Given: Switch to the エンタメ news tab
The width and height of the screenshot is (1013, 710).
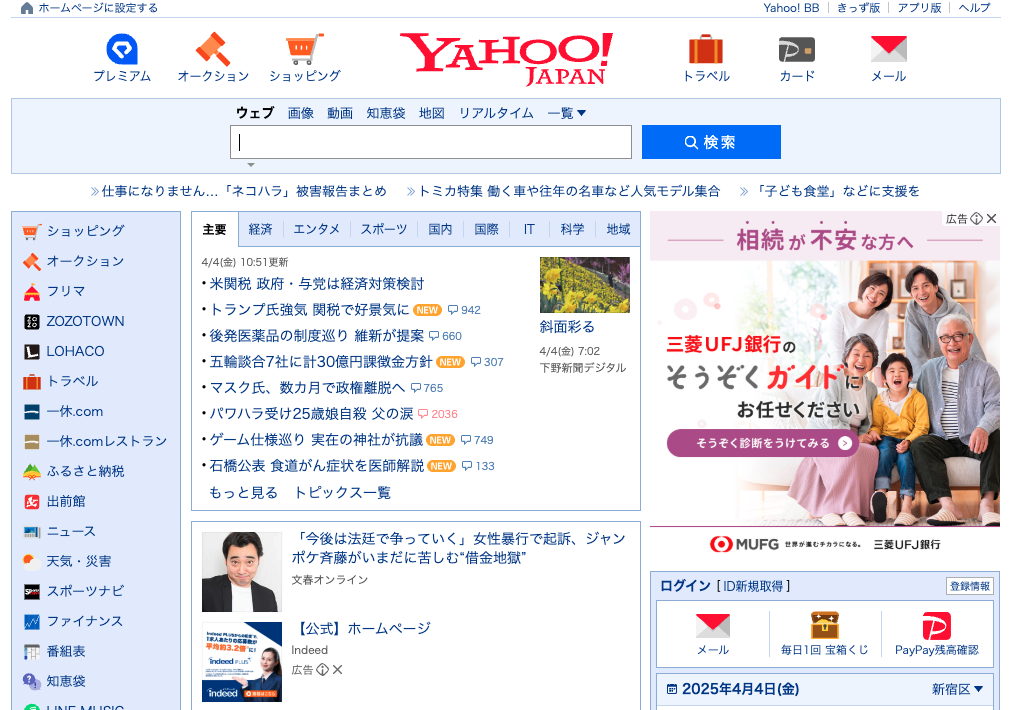Looking at the screenshot, I should point(317,229).
